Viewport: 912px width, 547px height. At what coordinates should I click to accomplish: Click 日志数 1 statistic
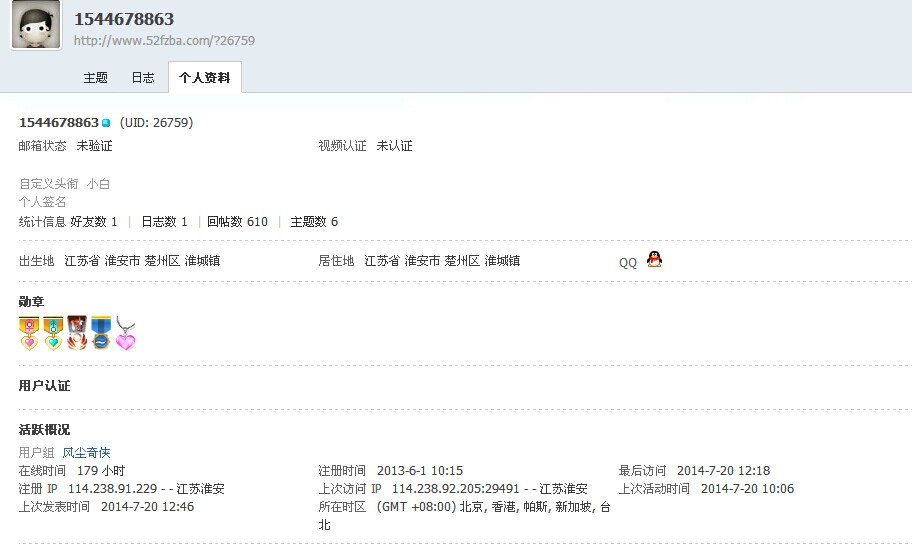pyautogui.click(x=164, y=222)
